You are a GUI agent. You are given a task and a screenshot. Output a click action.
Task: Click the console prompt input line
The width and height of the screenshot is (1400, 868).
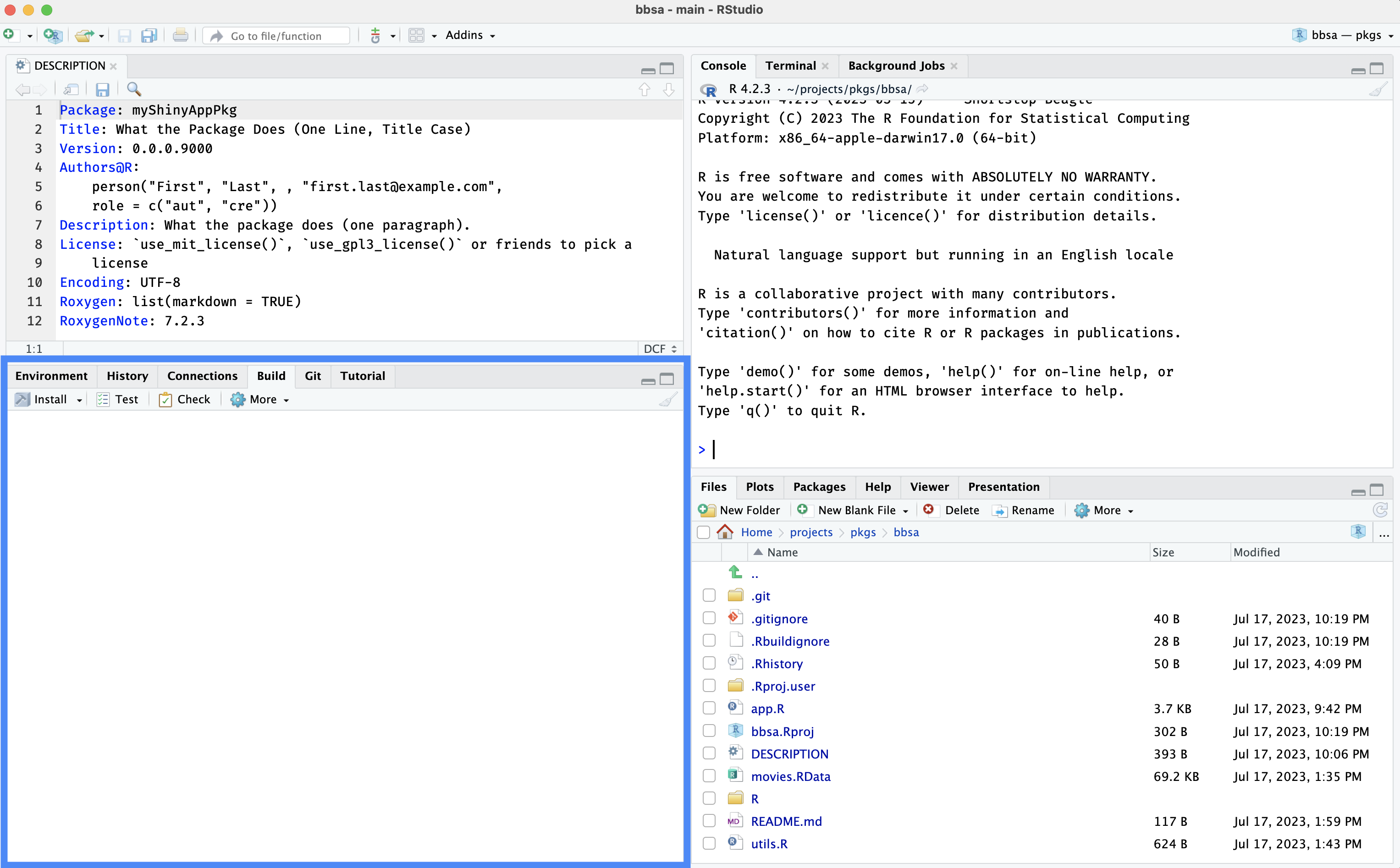[1042, 450]
